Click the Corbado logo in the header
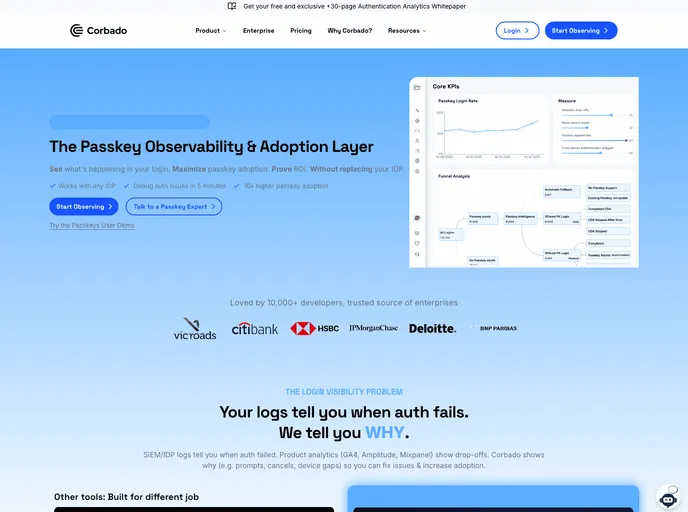 pyautogui.click(x=97, y=31)
